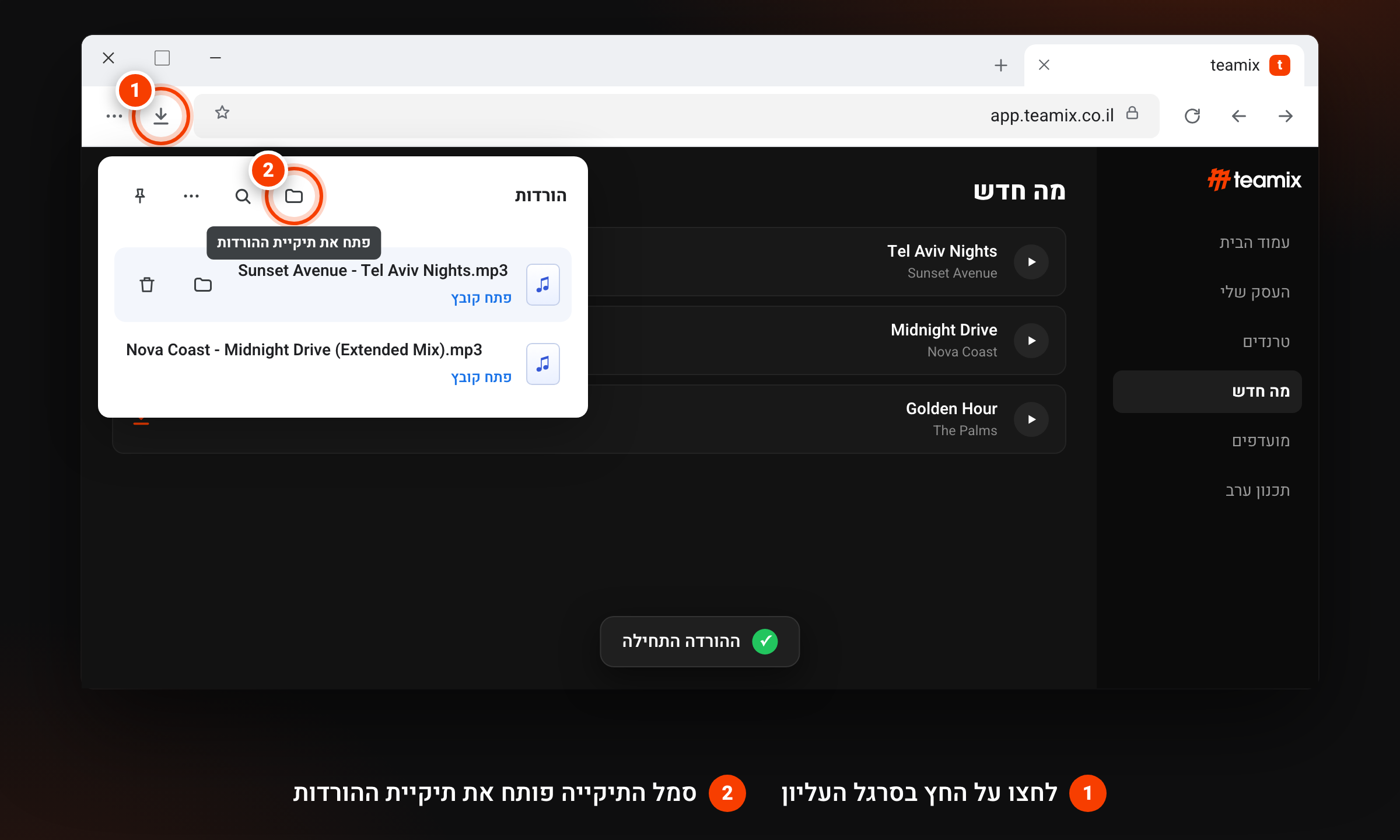
Task: Click the Tel Aviv Nights track title
Action: pos(942,251)
